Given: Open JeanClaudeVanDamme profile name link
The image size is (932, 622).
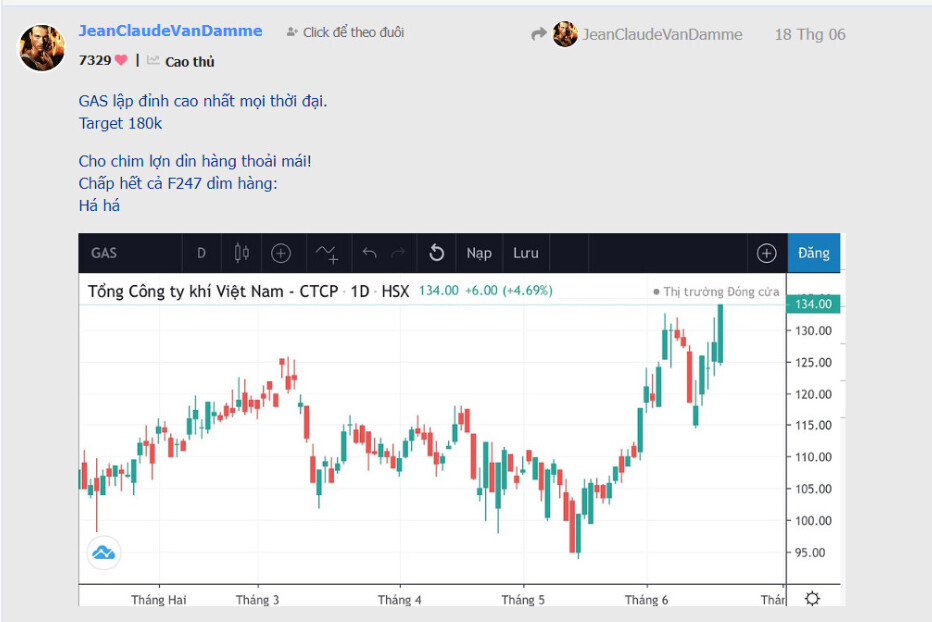Looking at the screenshot, I should 171,31.
